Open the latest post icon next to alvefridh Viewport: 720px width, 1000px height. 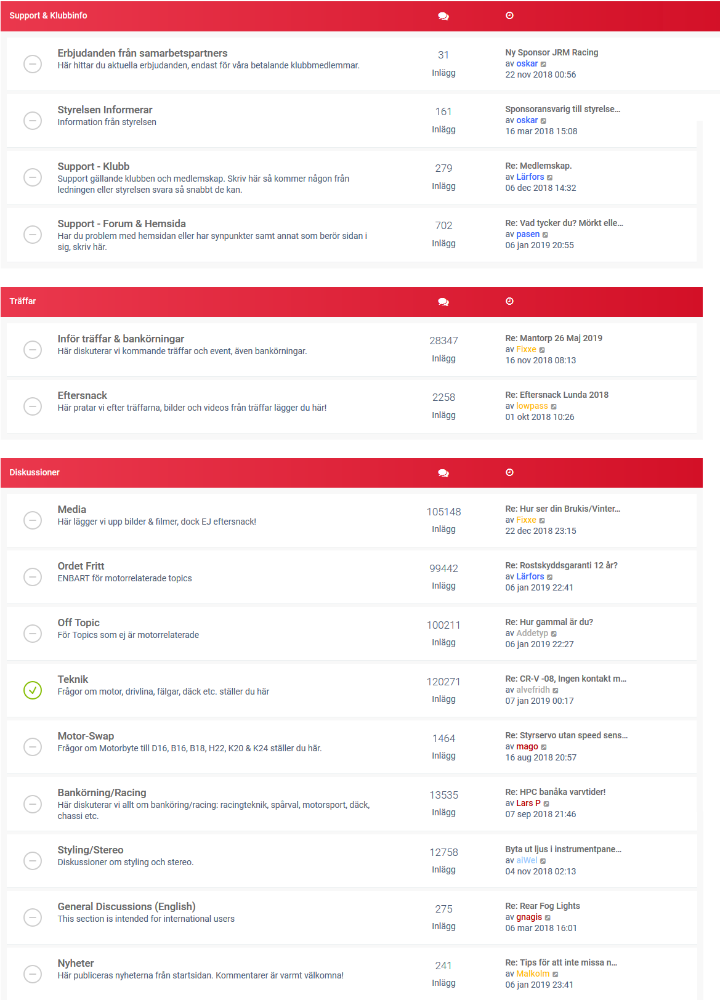pos(555,690)
